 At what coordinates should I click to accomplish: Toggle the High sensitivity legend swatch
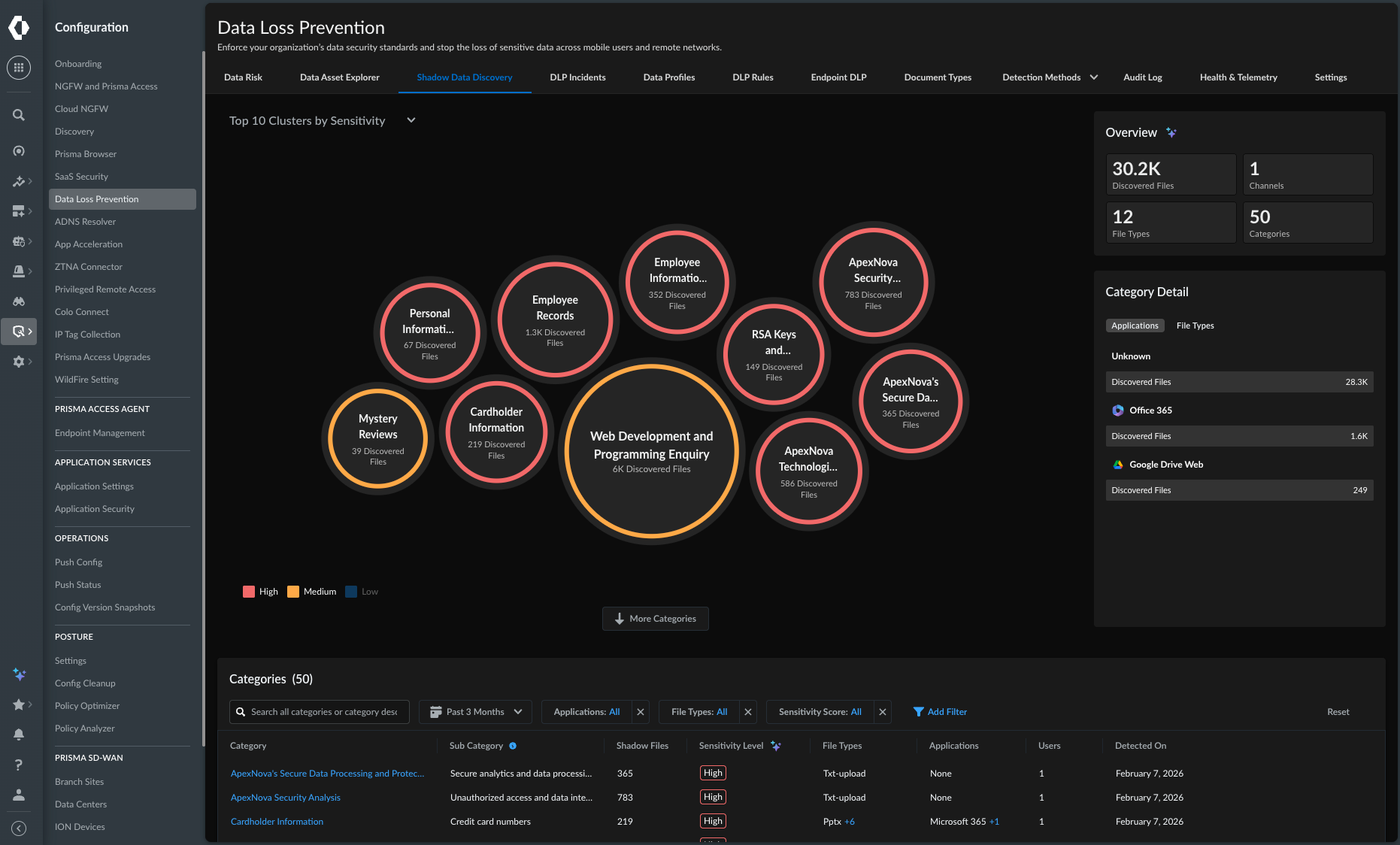249,592
